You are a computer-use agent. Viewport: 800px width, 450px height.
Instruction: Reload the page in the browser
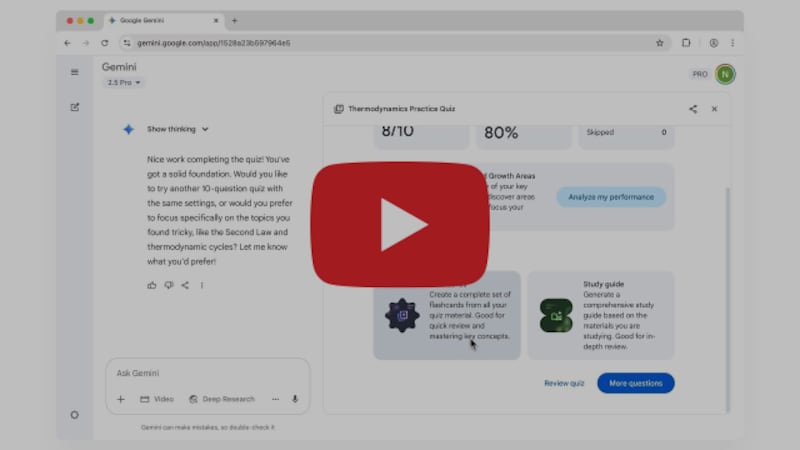(105, 43)
